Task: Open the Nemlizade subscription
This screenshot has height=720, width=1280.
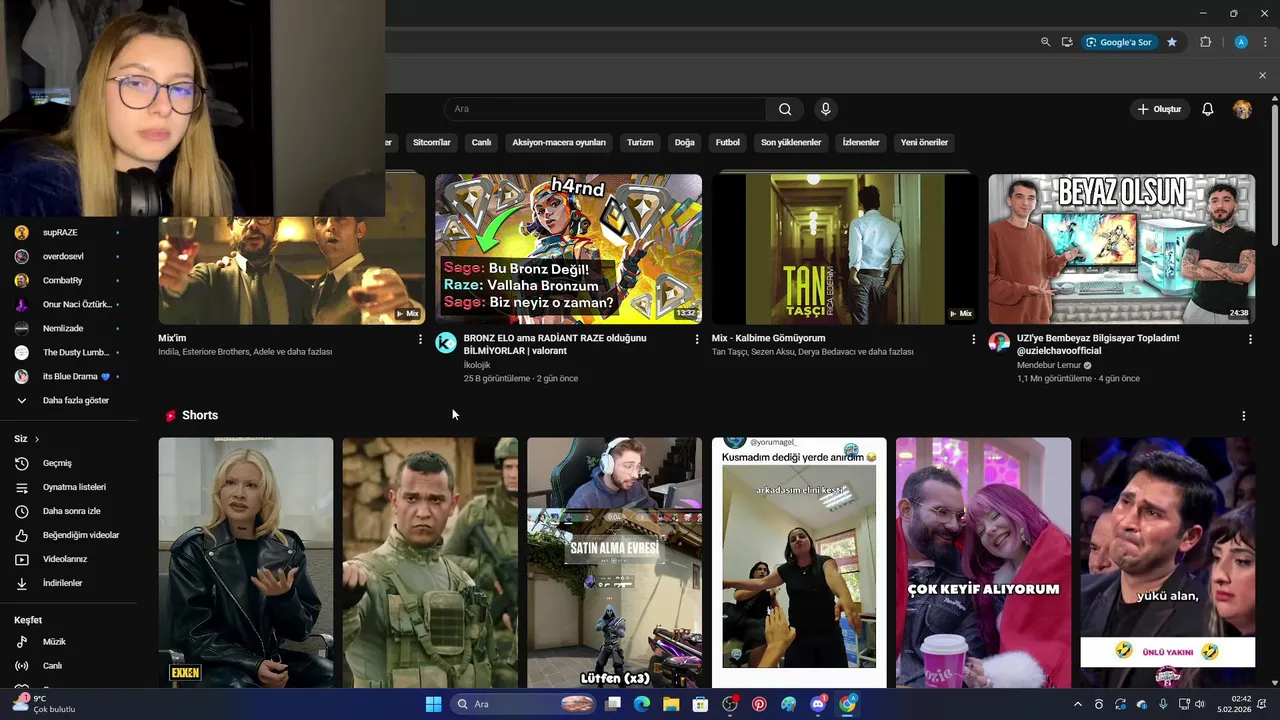Action: point(68,328)
